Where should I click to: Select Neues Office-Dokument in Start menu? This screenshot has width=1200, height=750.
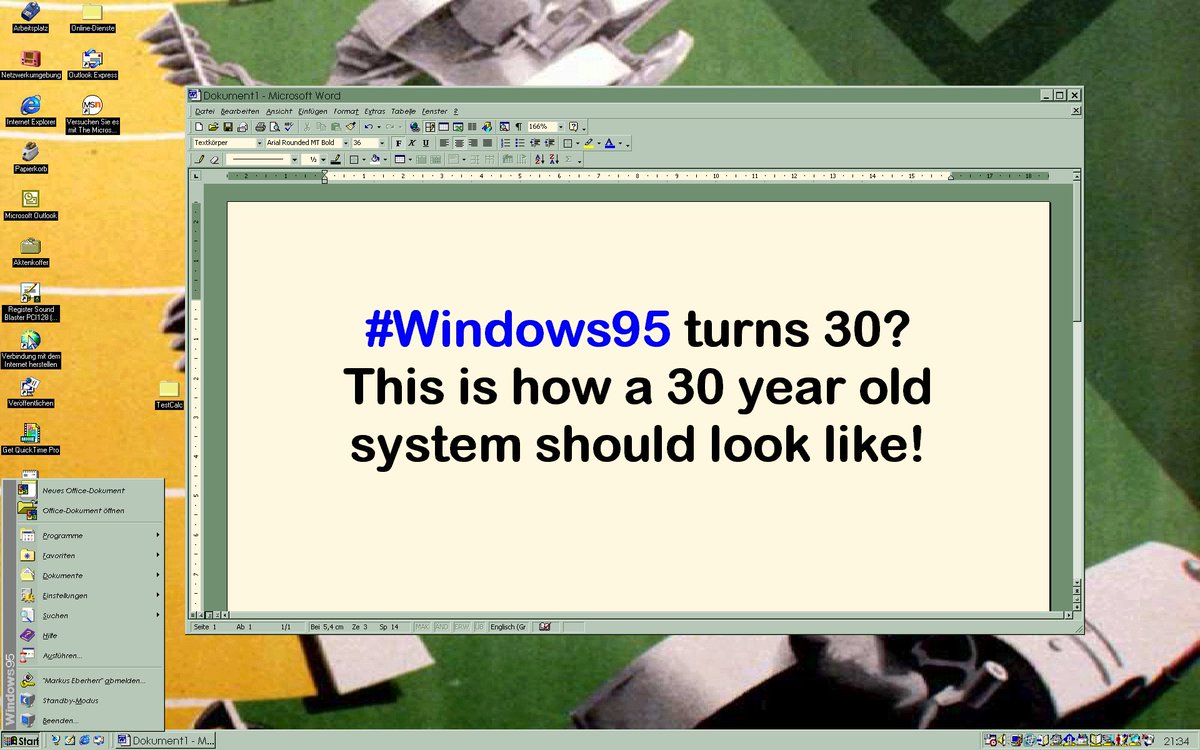(x=90, y=490)
